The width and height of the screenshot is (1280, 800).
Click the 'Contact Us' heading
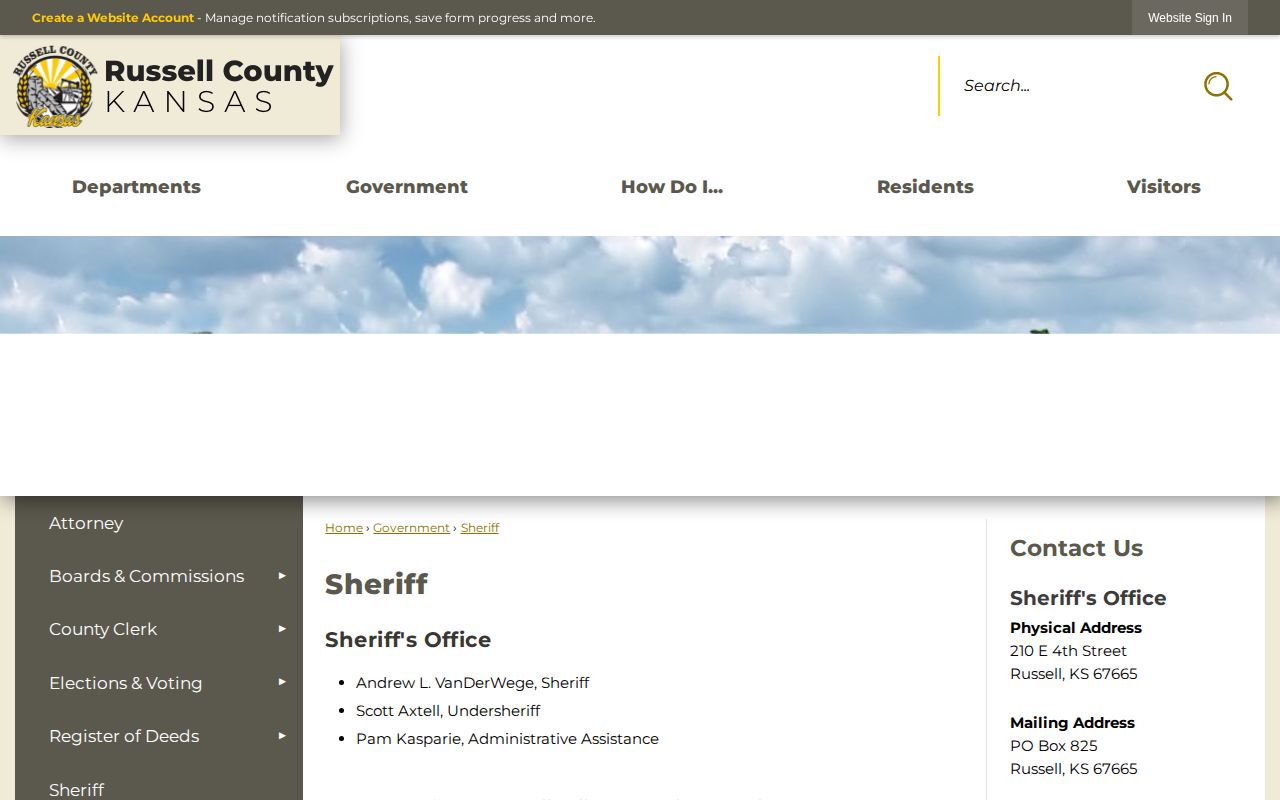1076,548
